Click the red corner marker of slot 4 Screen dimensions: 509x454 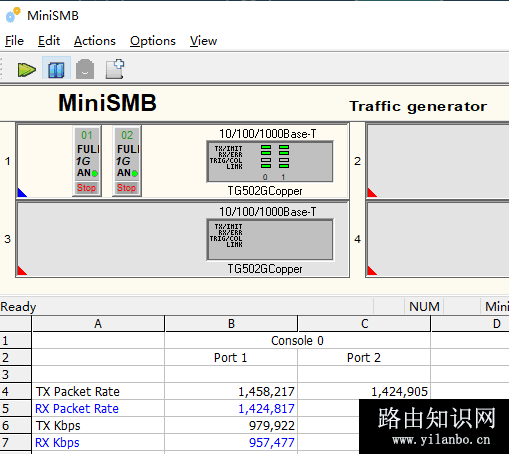(x=371, y=271)
